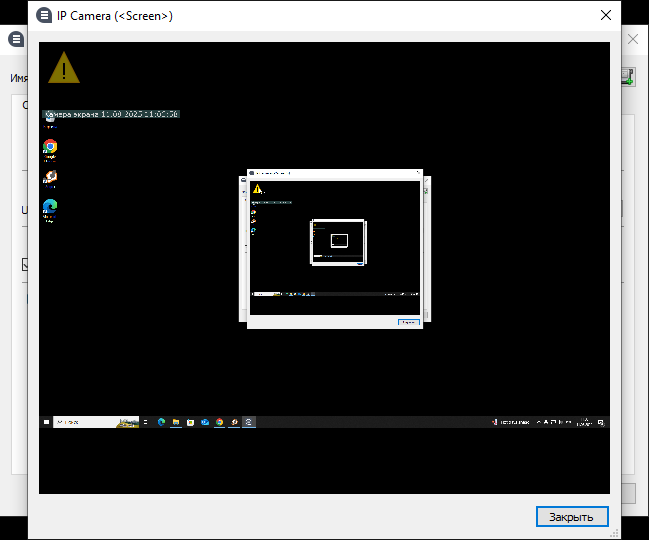Screen dimensions: 649x540
Task: Click the Microsoft Edge desktop icon in preview
Action: [50, 207]
